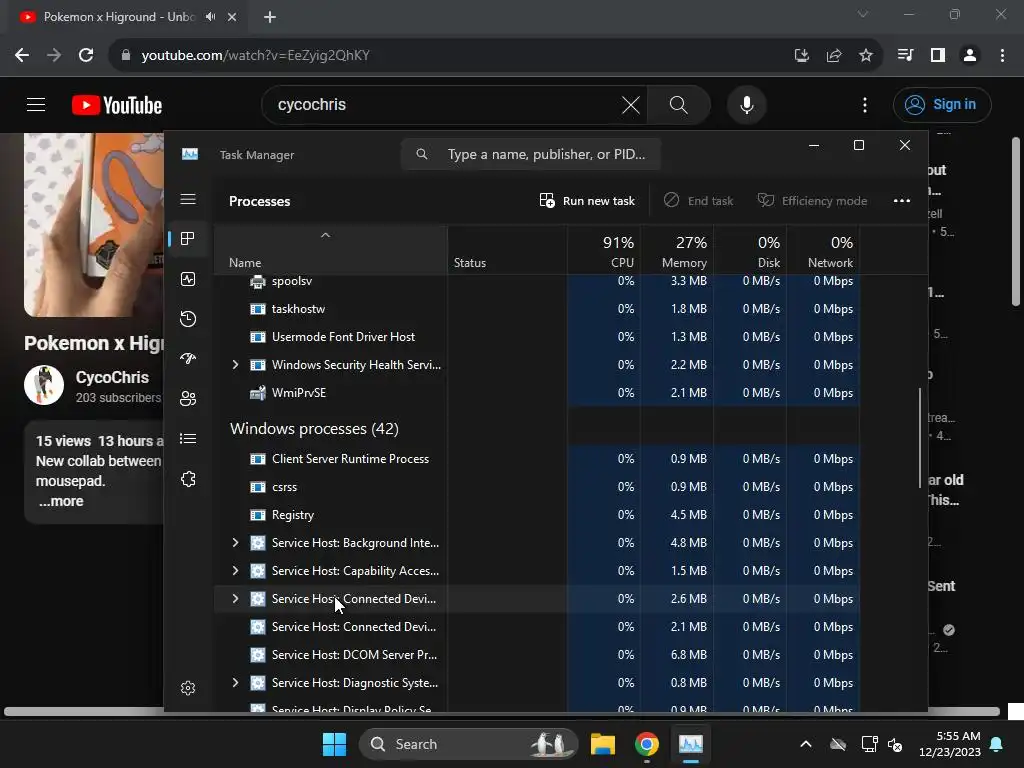Image resolution: width=1024 pixels, height=768 pixels.
Task: Click YouTube search magnifier button
Action: pos(679,104)
